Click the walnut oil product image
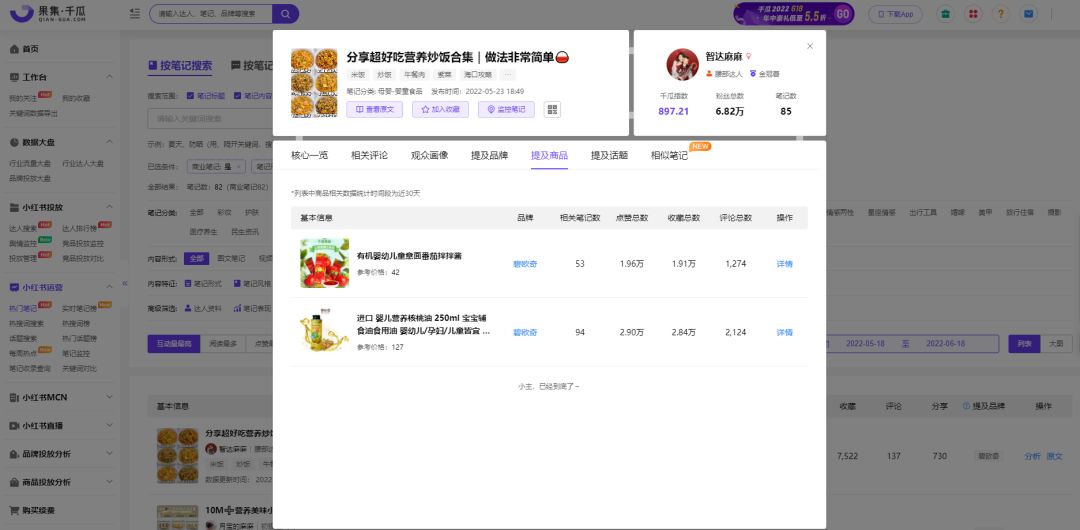This screenshot has width=1080, height=530. tap(324, 332)
